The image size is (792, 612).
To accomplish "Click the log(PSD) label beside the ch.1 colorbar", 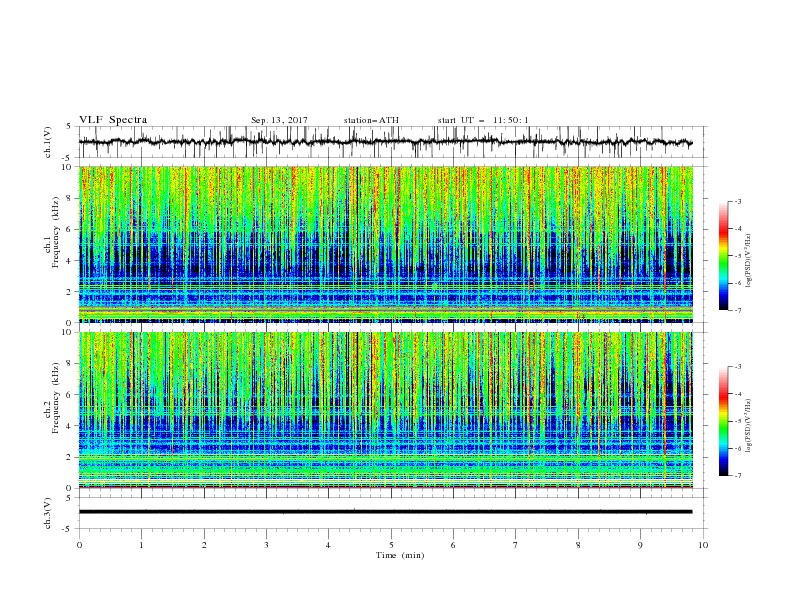I will 748,261.
